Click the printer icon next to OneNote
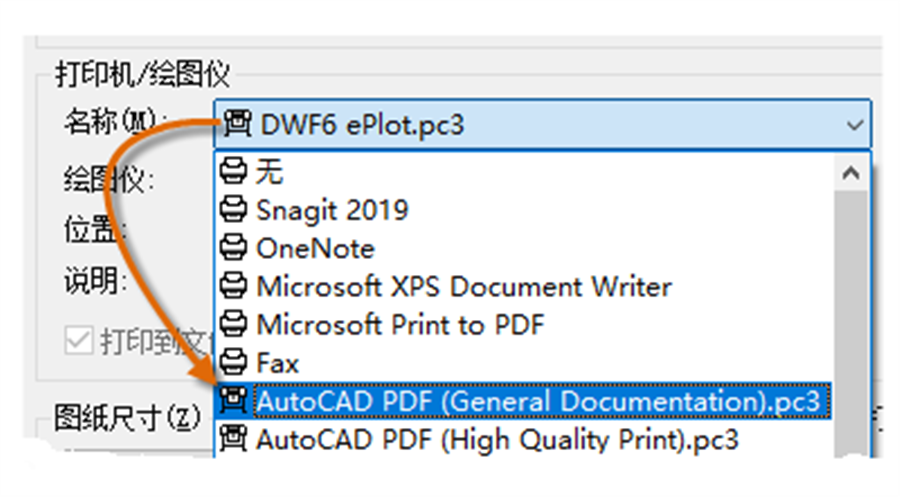The image size is (900, 497). pyautogui.click(x=234, y=248)
